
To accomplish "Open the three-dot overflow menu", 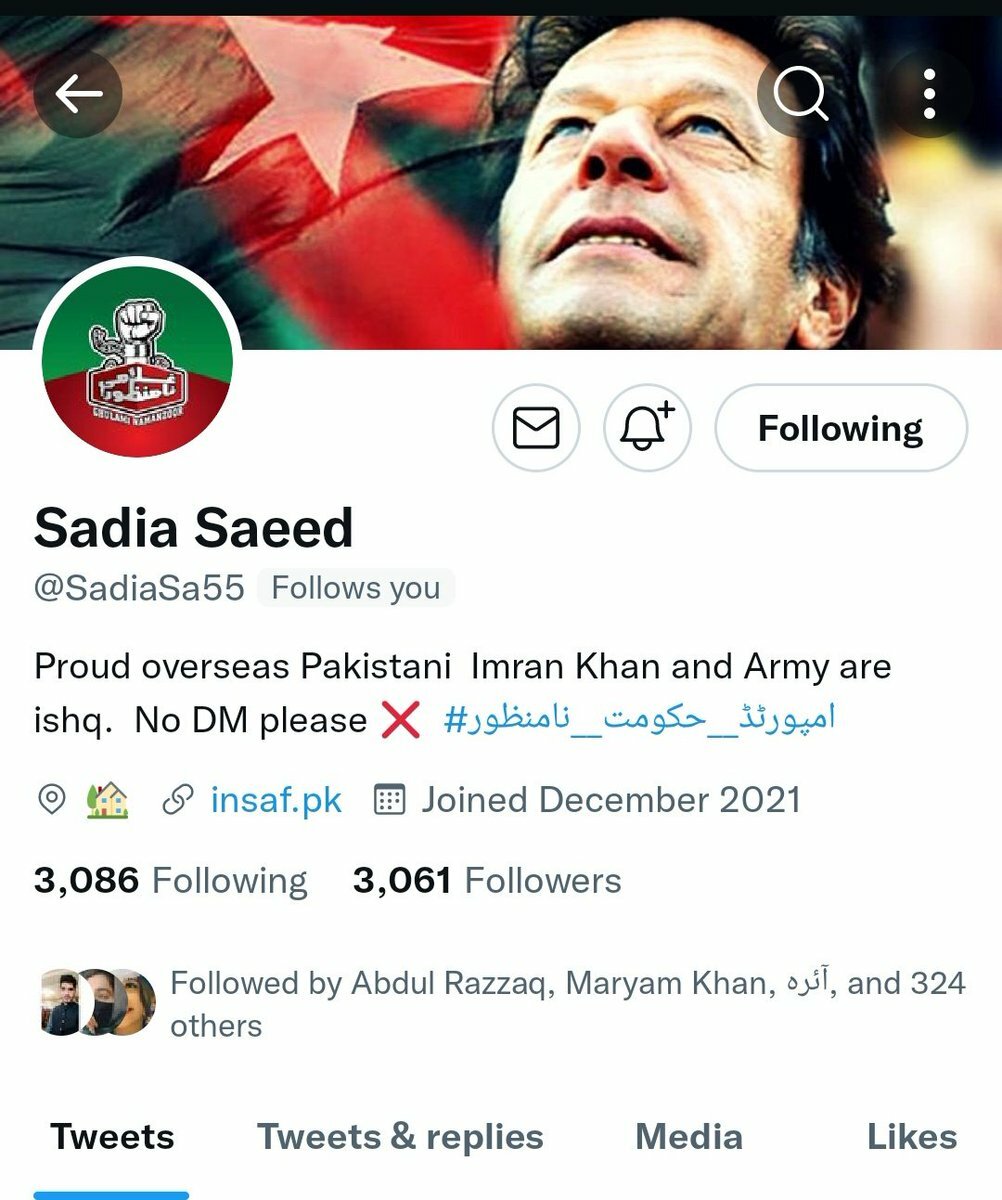I will tap(930, 94).
